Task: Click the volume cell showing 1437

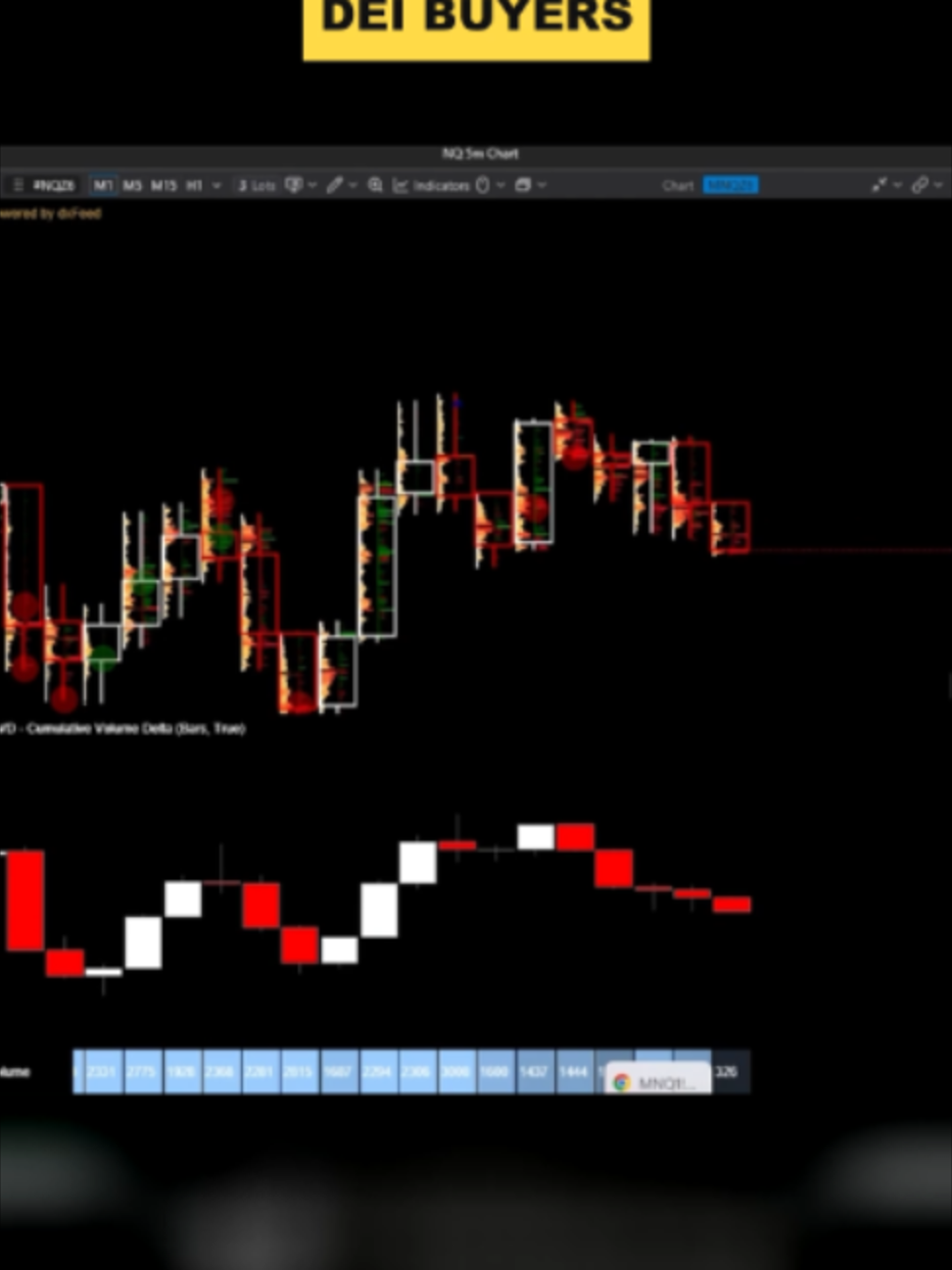Action: (x=534, y=1072)
